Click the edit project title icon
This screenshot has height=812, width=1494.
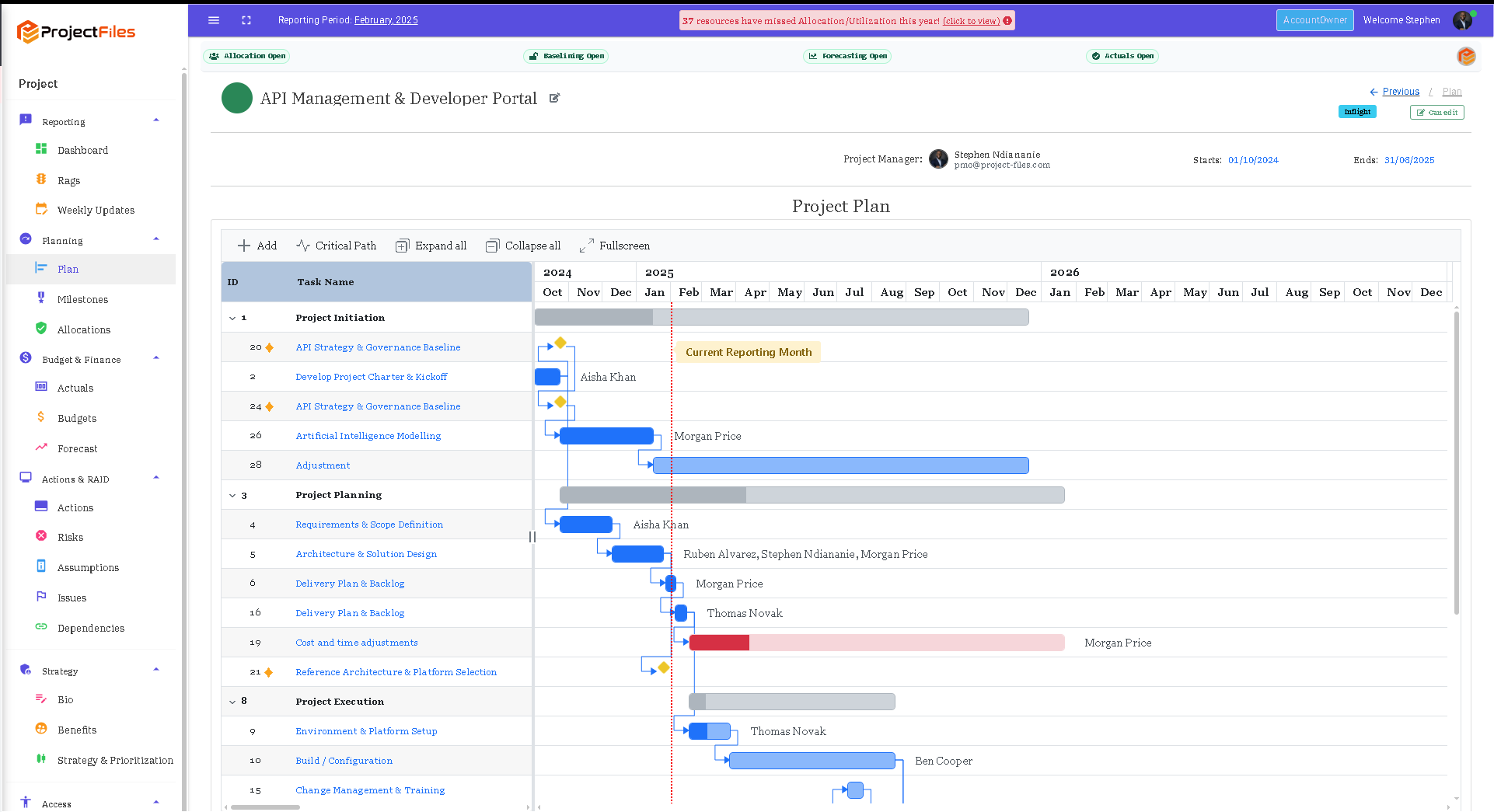[x=555, y=98]
